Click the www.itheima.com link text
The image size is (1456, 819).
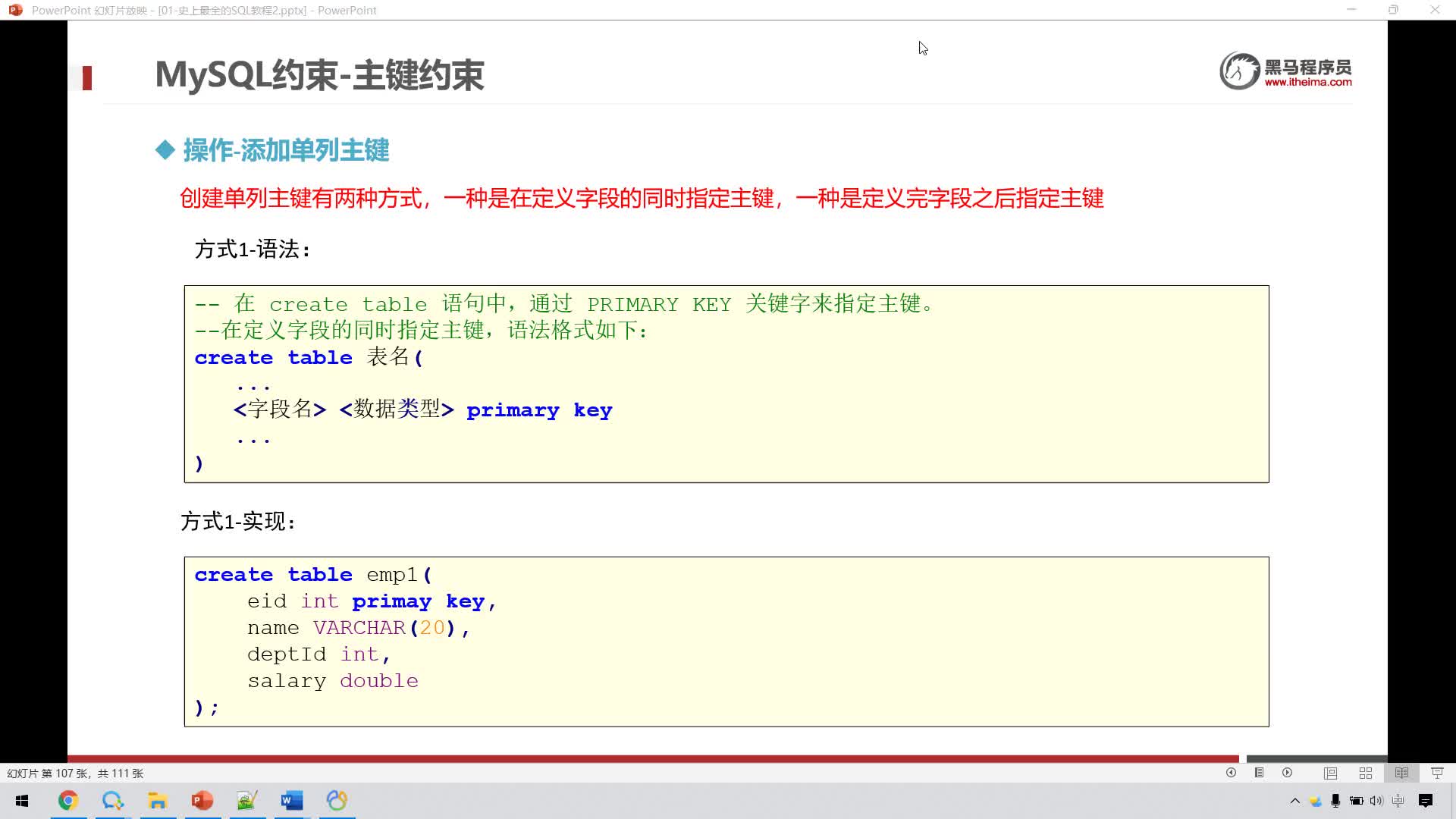pos(1308,82)
